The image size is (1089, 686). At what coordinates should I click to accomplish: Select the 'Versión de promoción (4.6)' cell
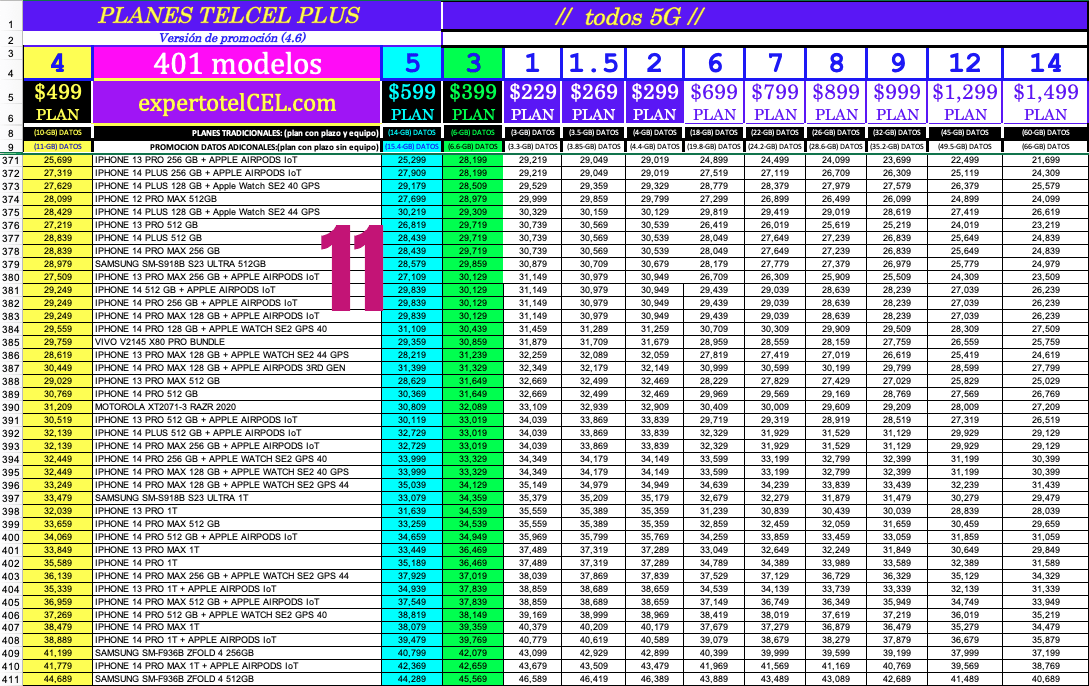pos(232,38)
